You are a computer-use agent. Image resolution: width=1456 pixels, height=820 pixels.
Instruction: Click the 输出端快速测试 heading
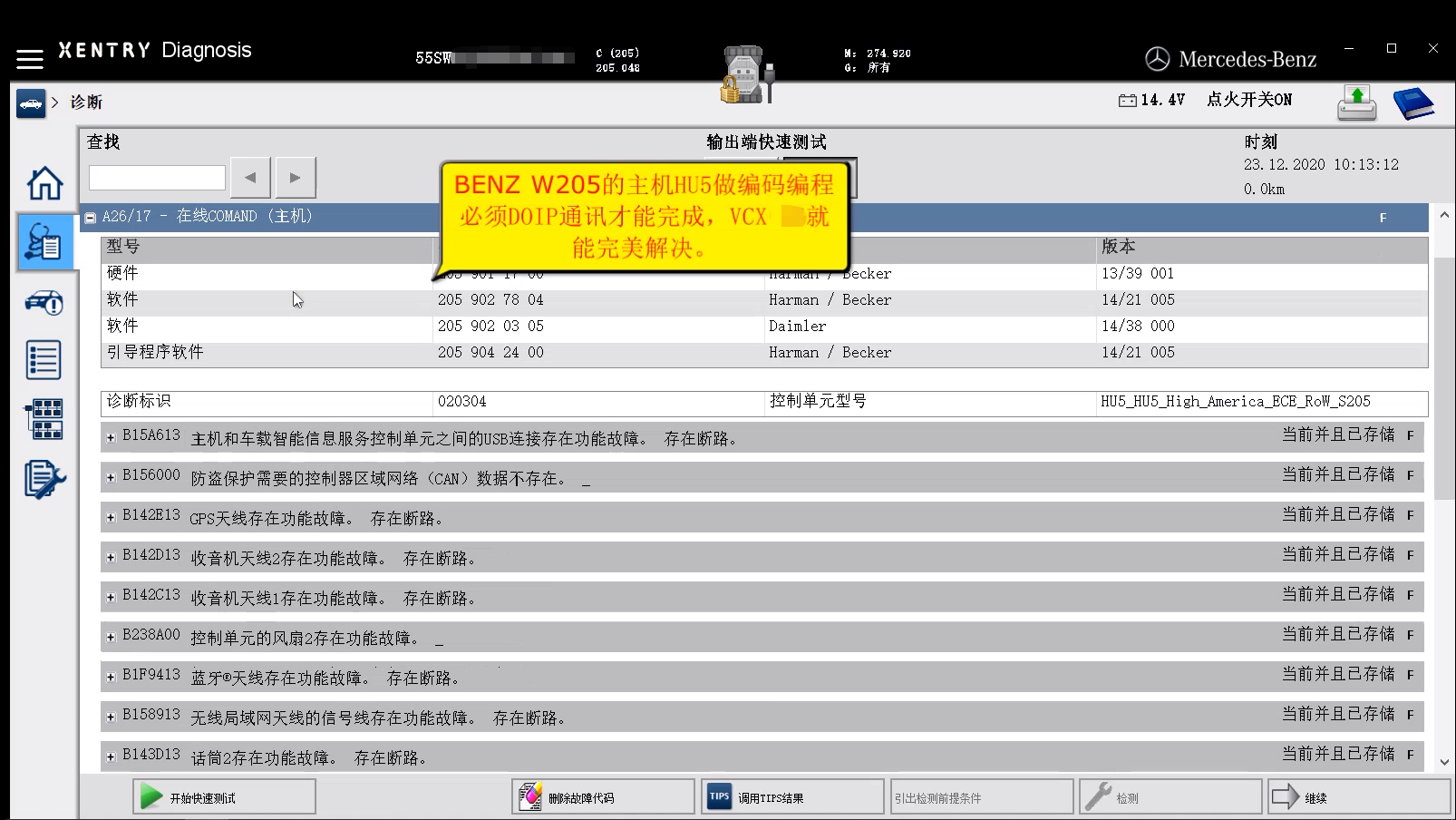pos(766,142)
